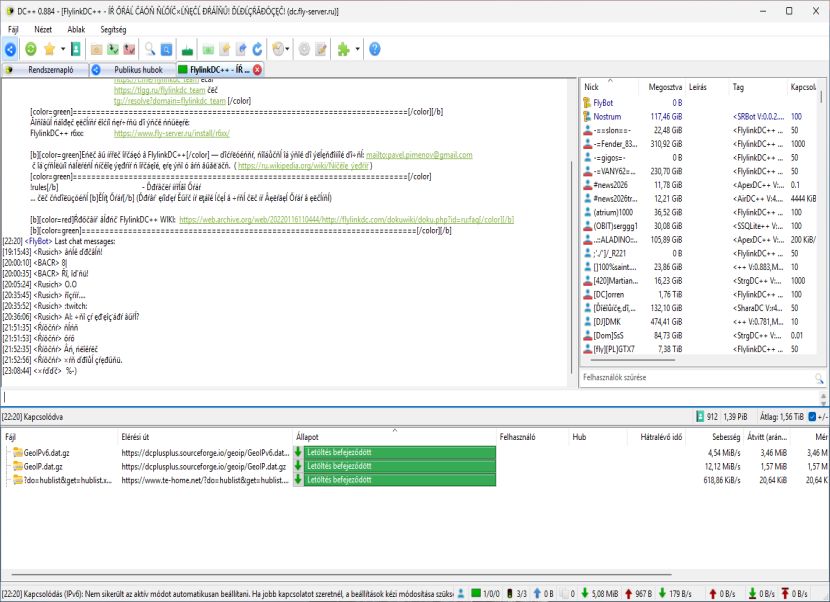Open the Segítség menu

click(x=113, y=30)
